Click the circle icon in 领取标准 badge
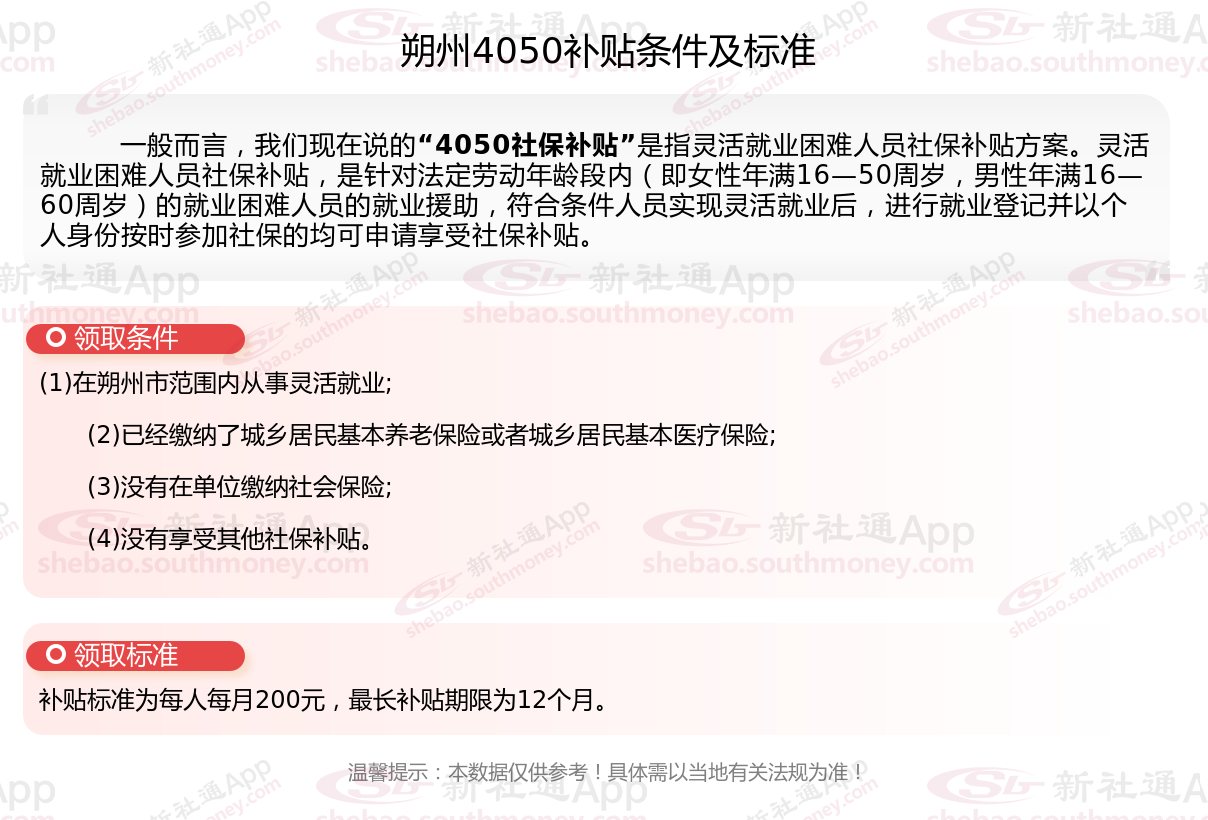 click(x=56, y=655)
